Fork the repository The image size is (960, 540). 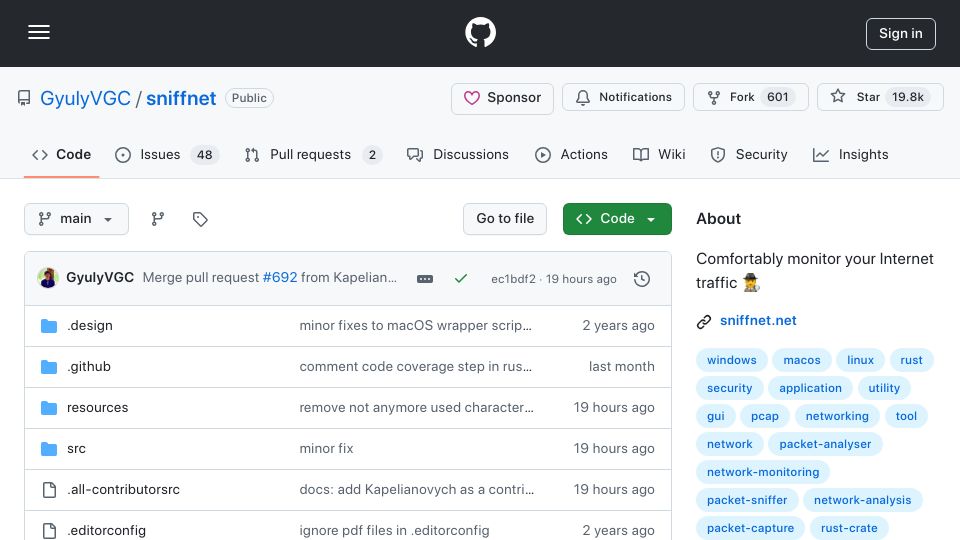pos(751,97)
